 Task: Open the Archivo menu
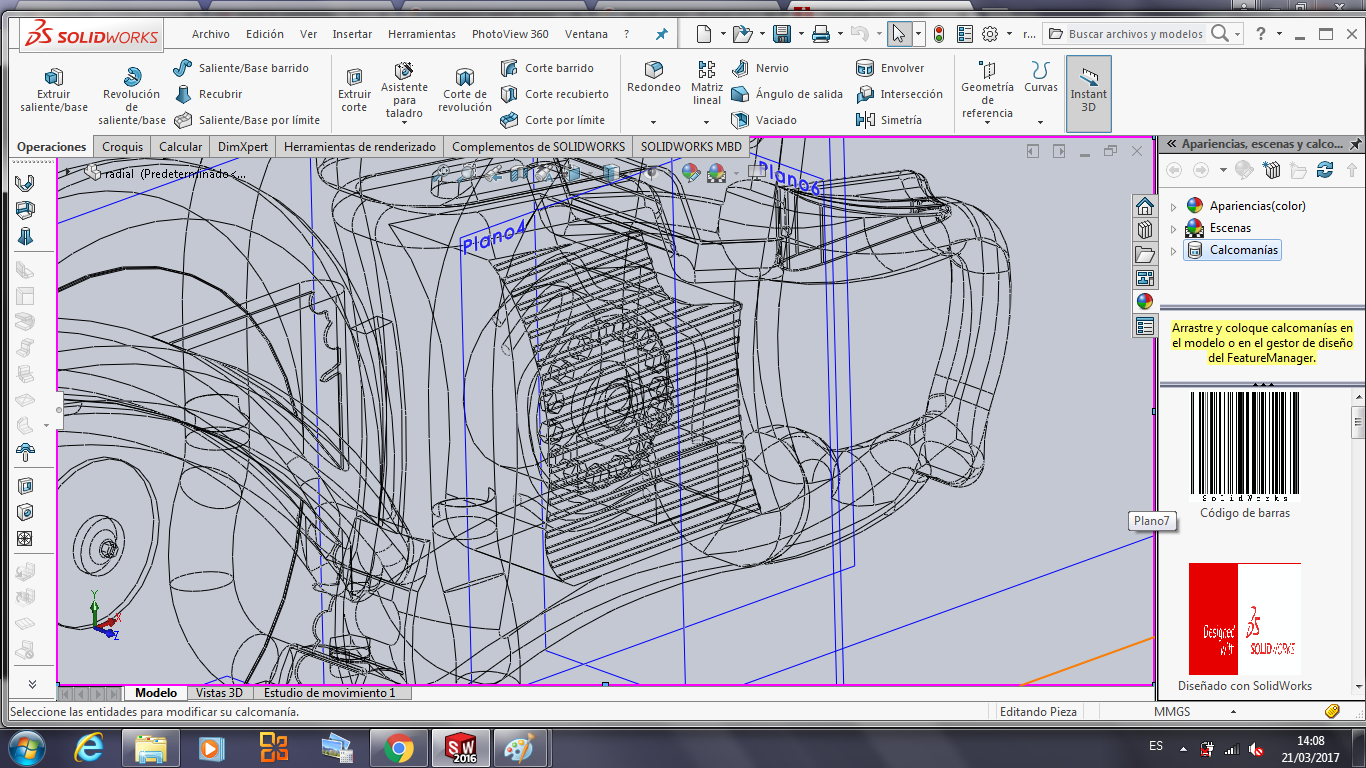211,34
